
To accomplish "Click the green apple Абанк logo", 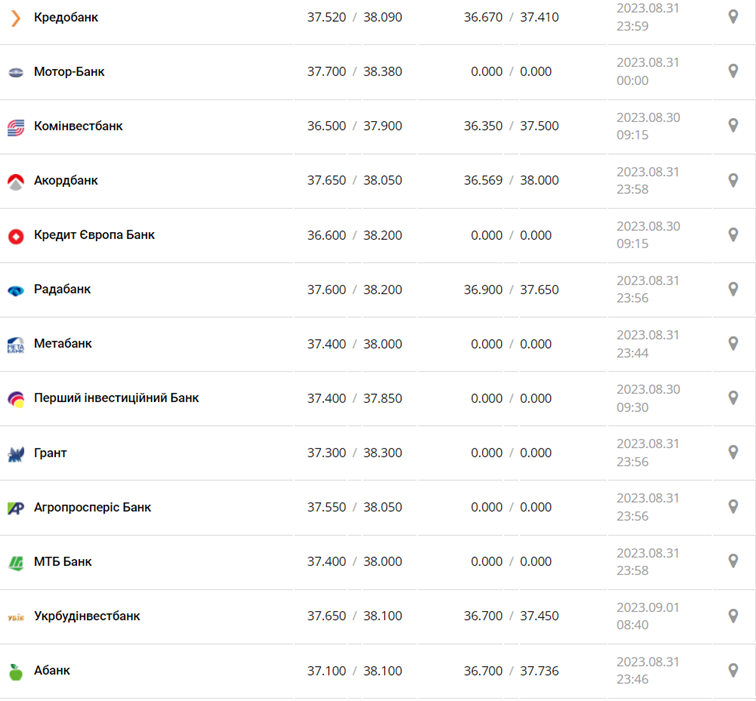I will coord(16,671).
